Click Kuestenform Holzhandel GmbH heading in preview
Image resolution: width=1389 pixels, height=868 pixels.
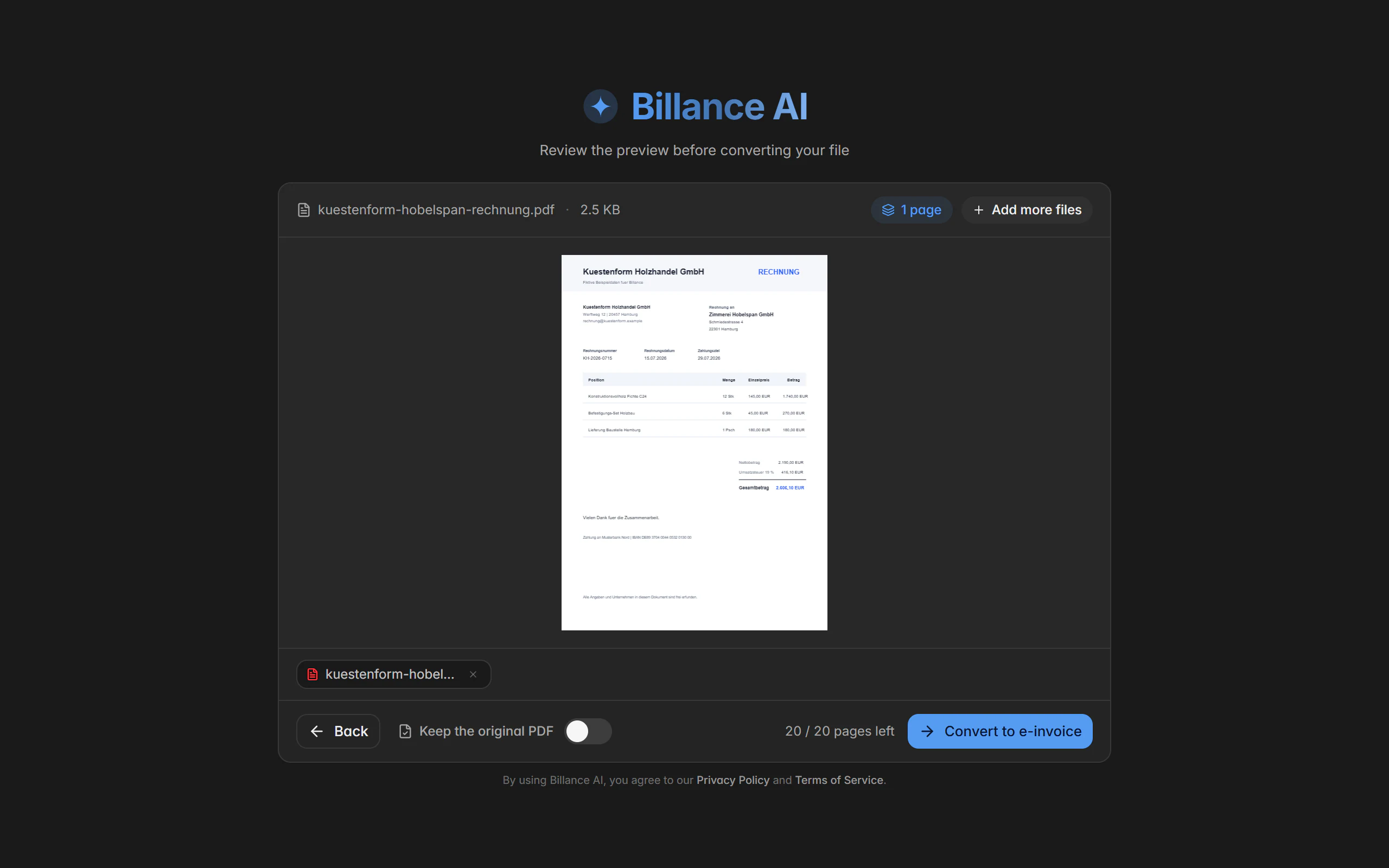643,272
